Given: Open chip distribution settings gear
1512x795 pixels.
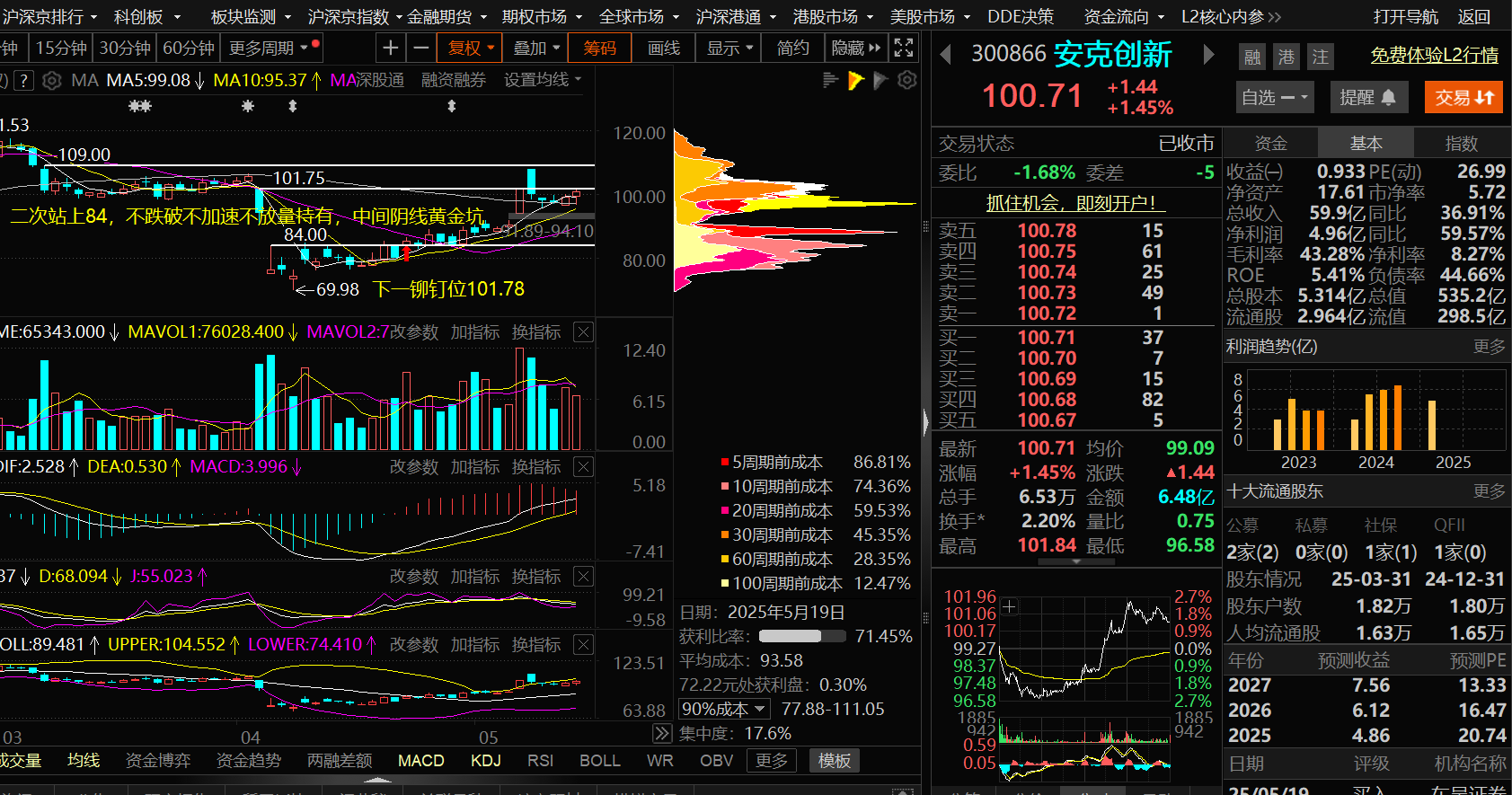Looking at the screenshot, I should coord(907,81).
